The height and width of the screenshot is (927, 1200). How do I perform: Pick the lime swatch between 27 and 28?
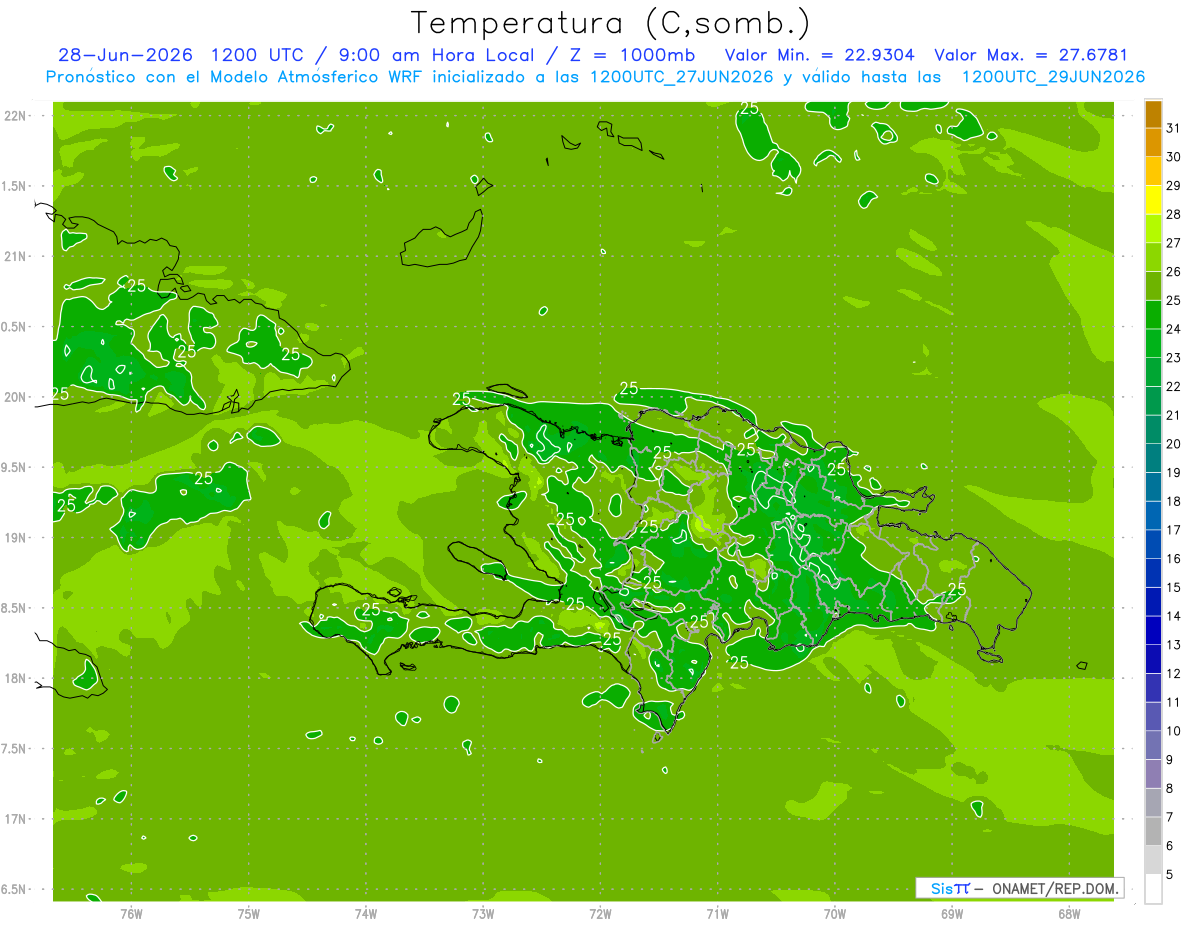point(1153,229)
